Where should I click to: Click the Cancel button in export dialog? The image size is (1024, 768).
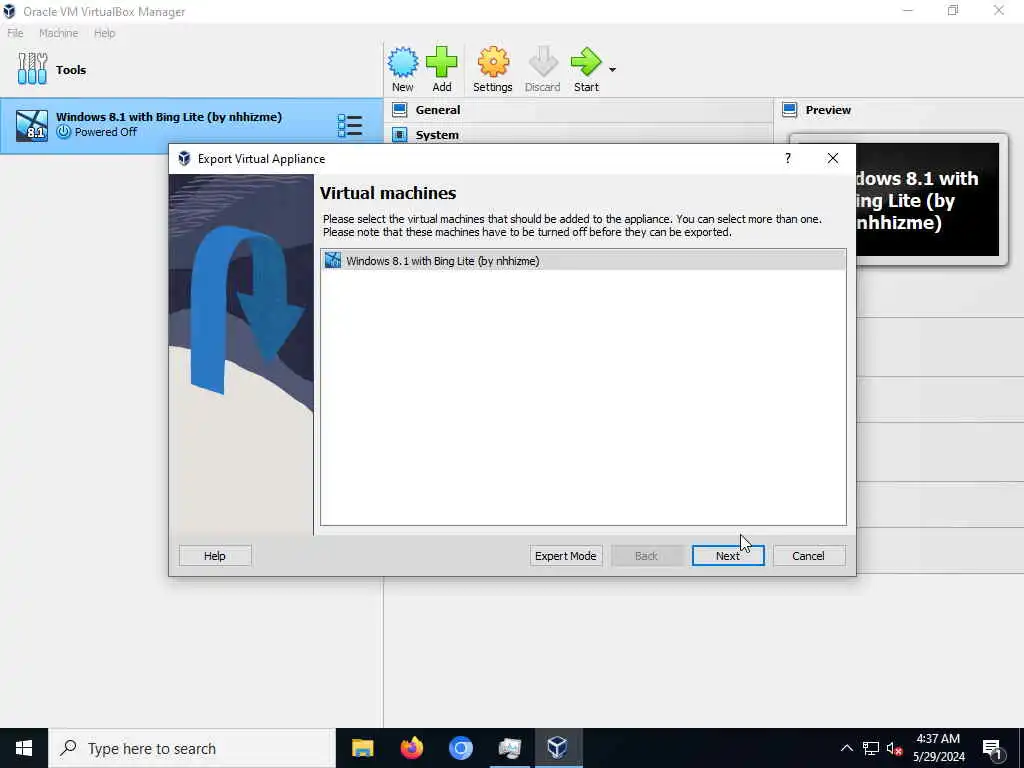[x=808, y=556]
